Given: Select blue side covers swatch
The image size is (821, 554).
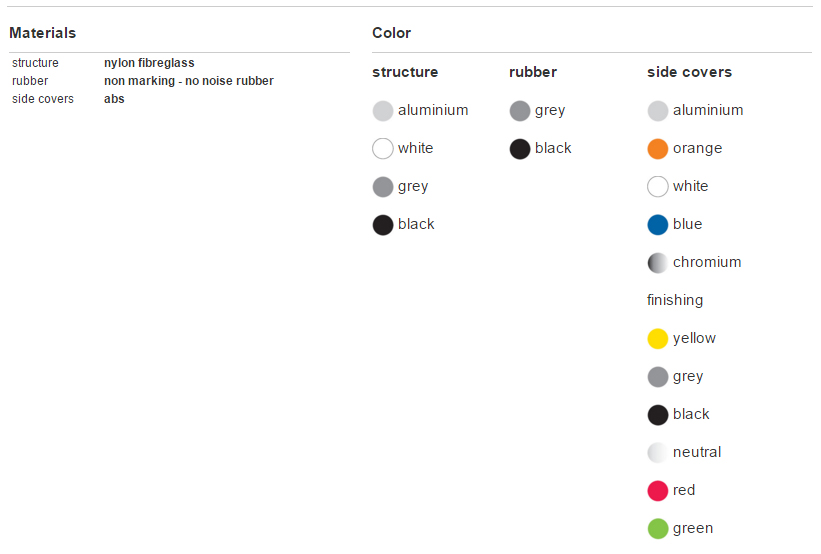Looking at the screenshot, I should [658, 225].
